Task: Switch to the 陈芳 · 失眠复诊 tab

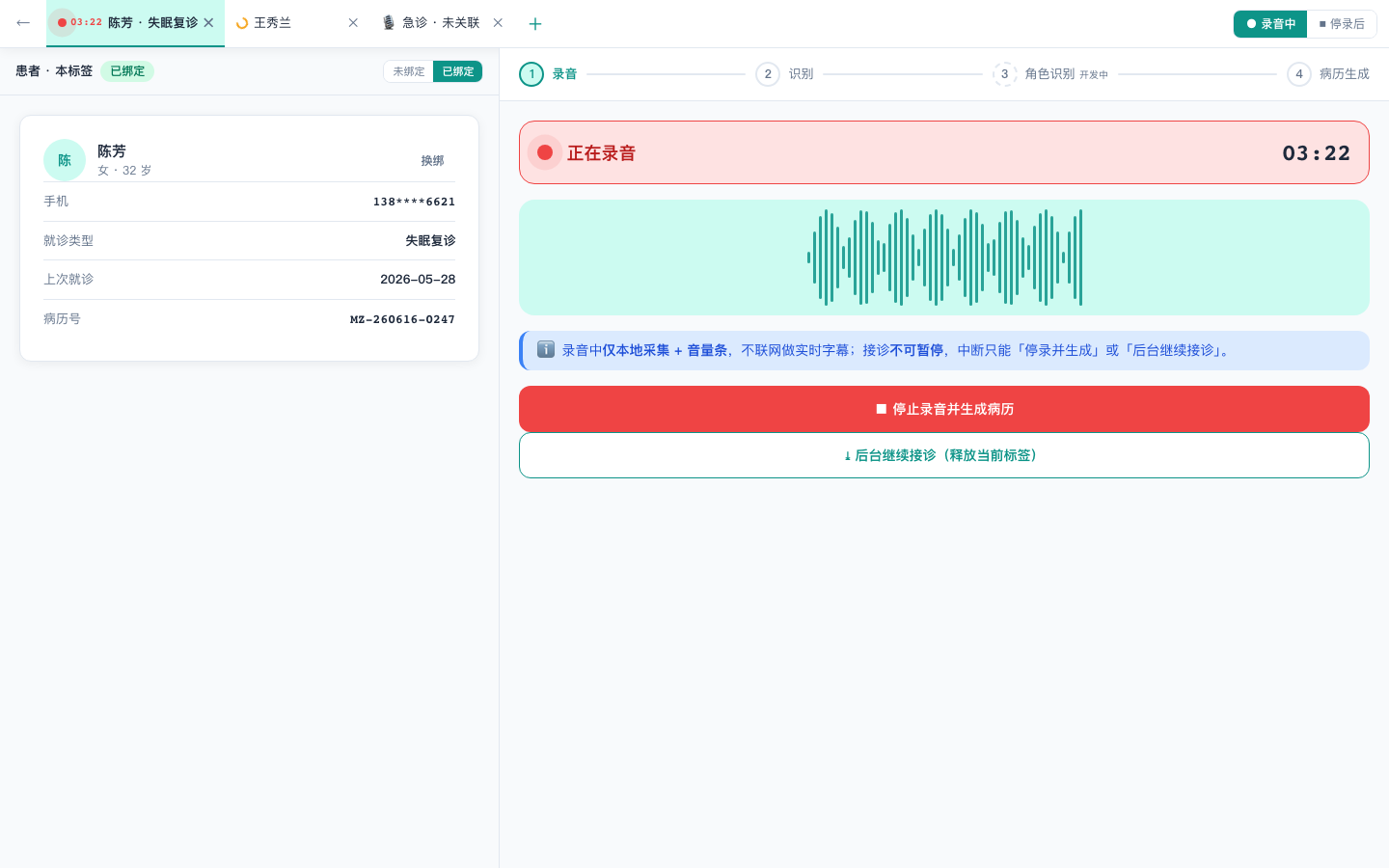Action: (135, 23)
